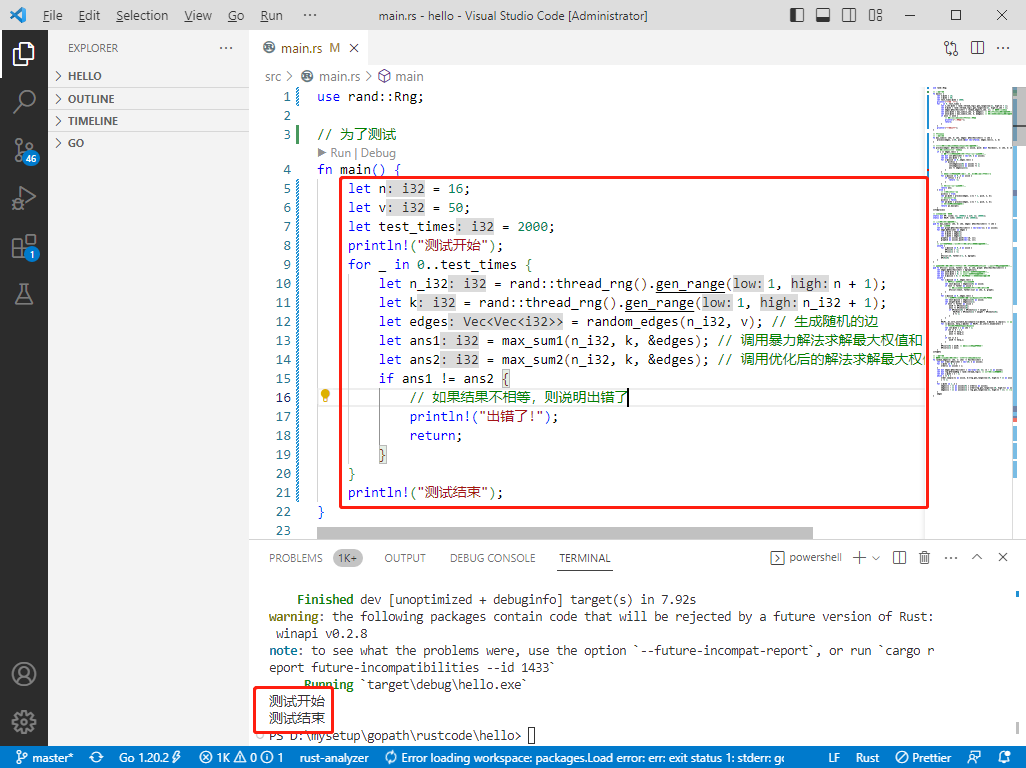Click the feedback icon in status bar
1026x768 pixels.
[x=974, y=758]
